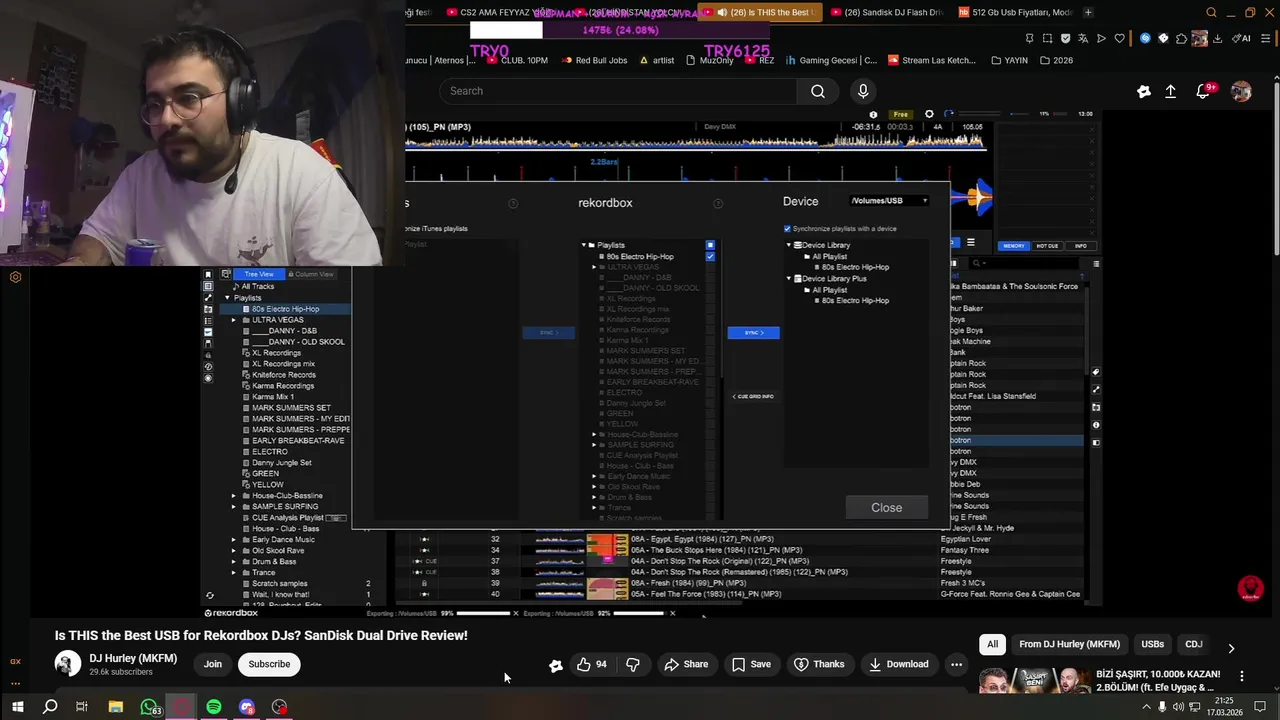Like the video with 94 likes
The width and height of the screenshot is (1280, 720).
click(x=592, y=664)
